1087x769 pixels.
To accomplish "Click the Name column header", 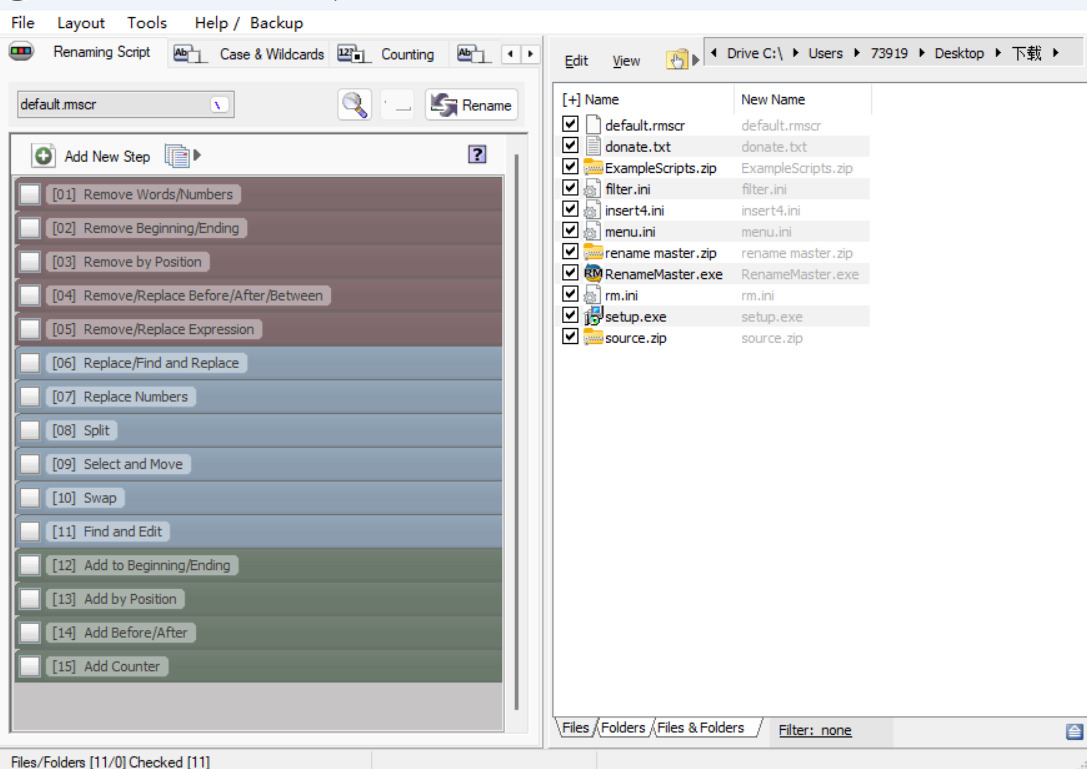I will 602,99.
